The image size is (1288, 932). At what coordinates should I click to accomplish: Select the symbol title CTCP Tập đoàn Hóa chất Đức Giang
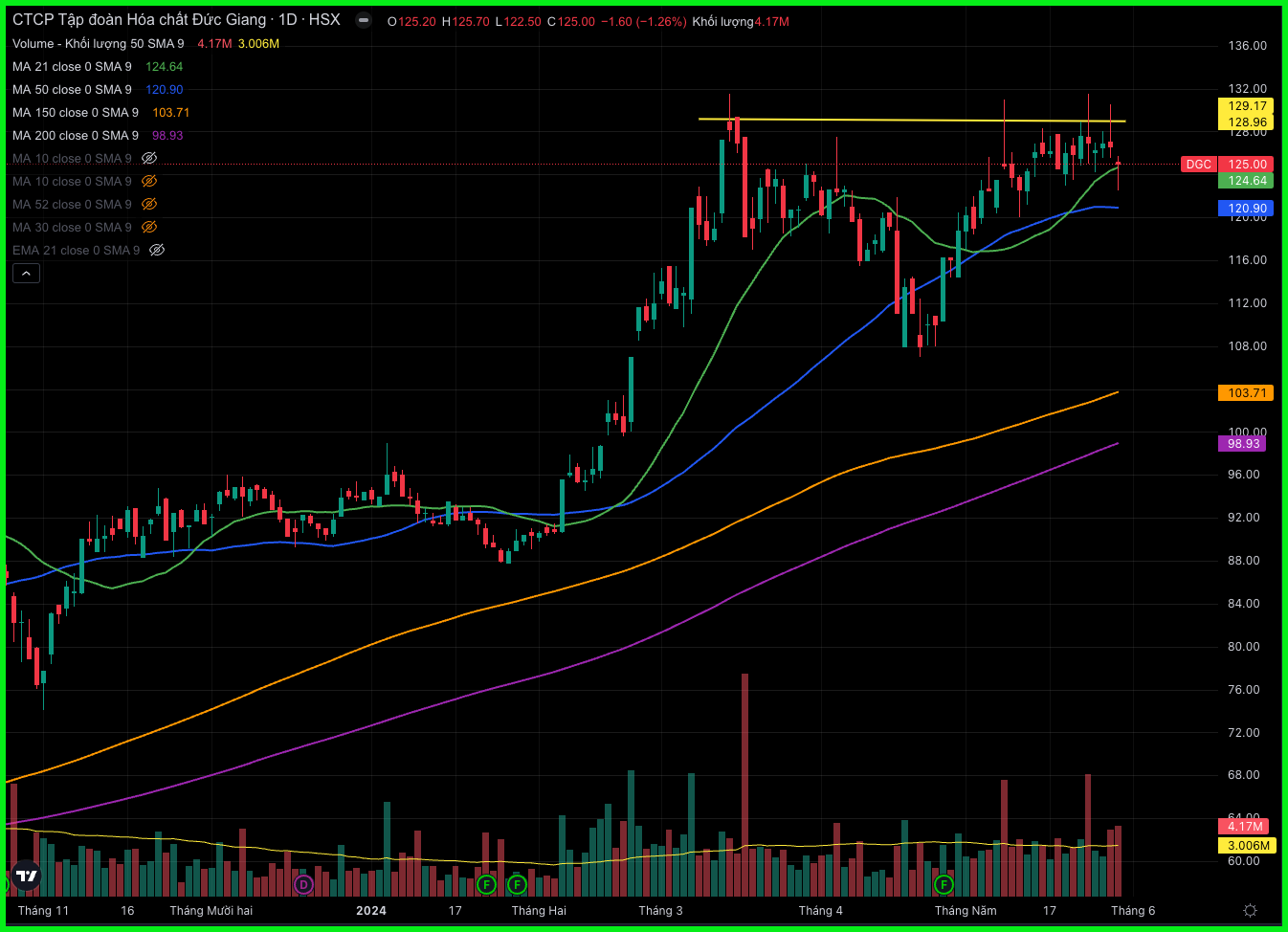click(139, 20)
